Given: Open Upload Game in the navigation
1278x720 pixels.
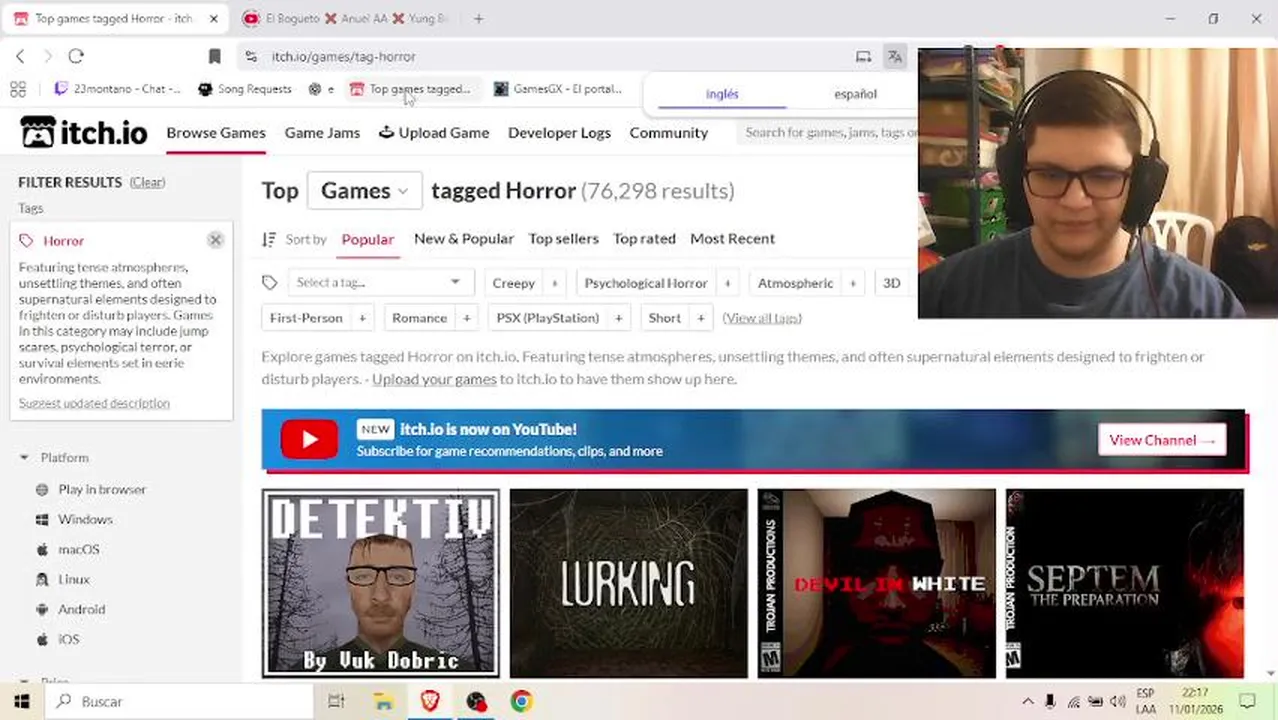Looking at the screenshot, I should pyautogui.click(x=434, y=132).
